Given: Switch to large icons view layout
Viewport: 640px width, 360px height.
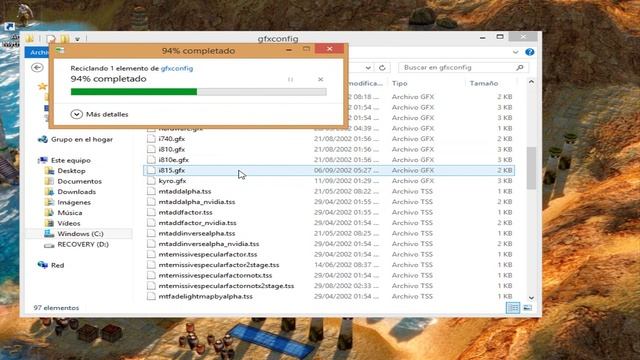Looking at the screenshot, I should pos(527,308).
